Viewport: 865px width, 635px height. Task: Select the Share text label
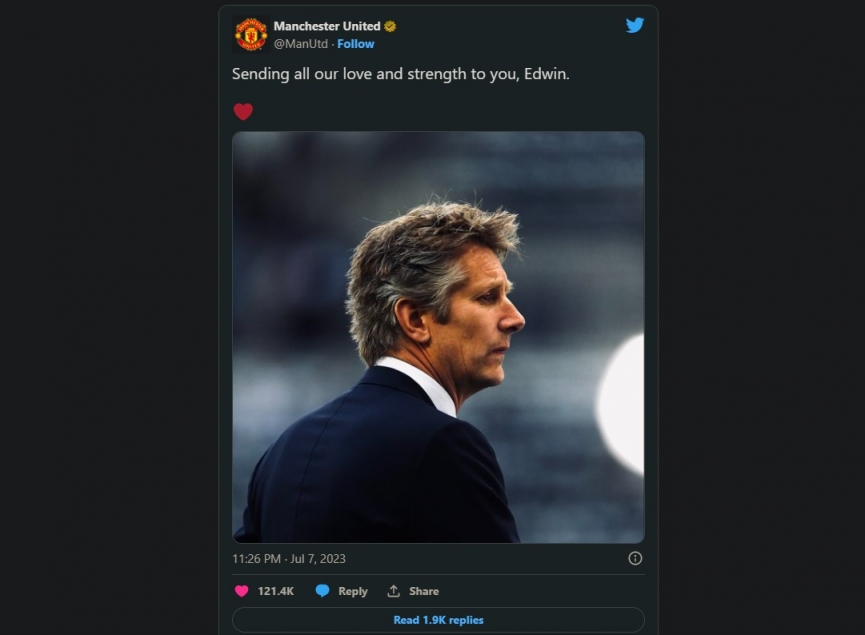click(424, 591)
